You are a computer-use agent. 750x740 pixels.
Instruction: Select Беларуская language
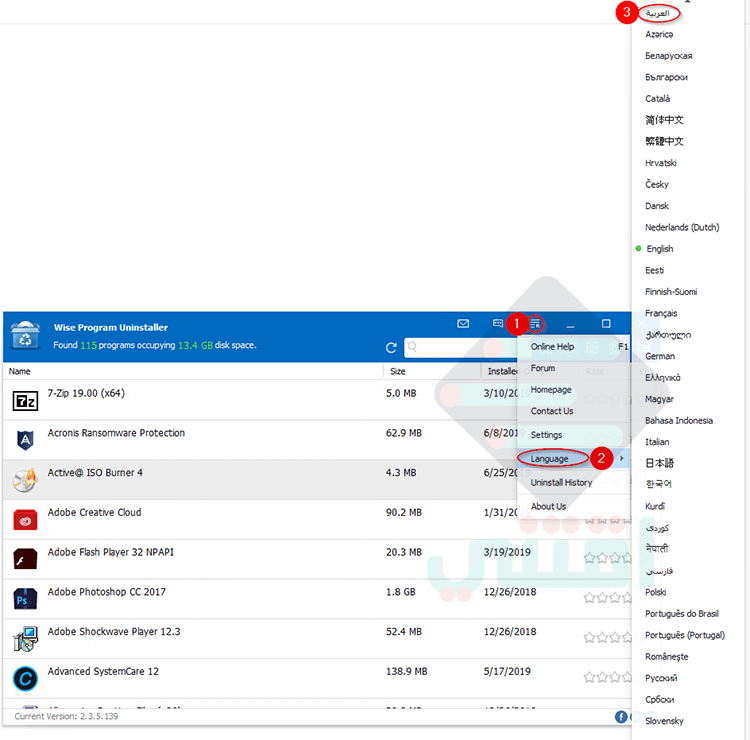(x=669, y=56)
